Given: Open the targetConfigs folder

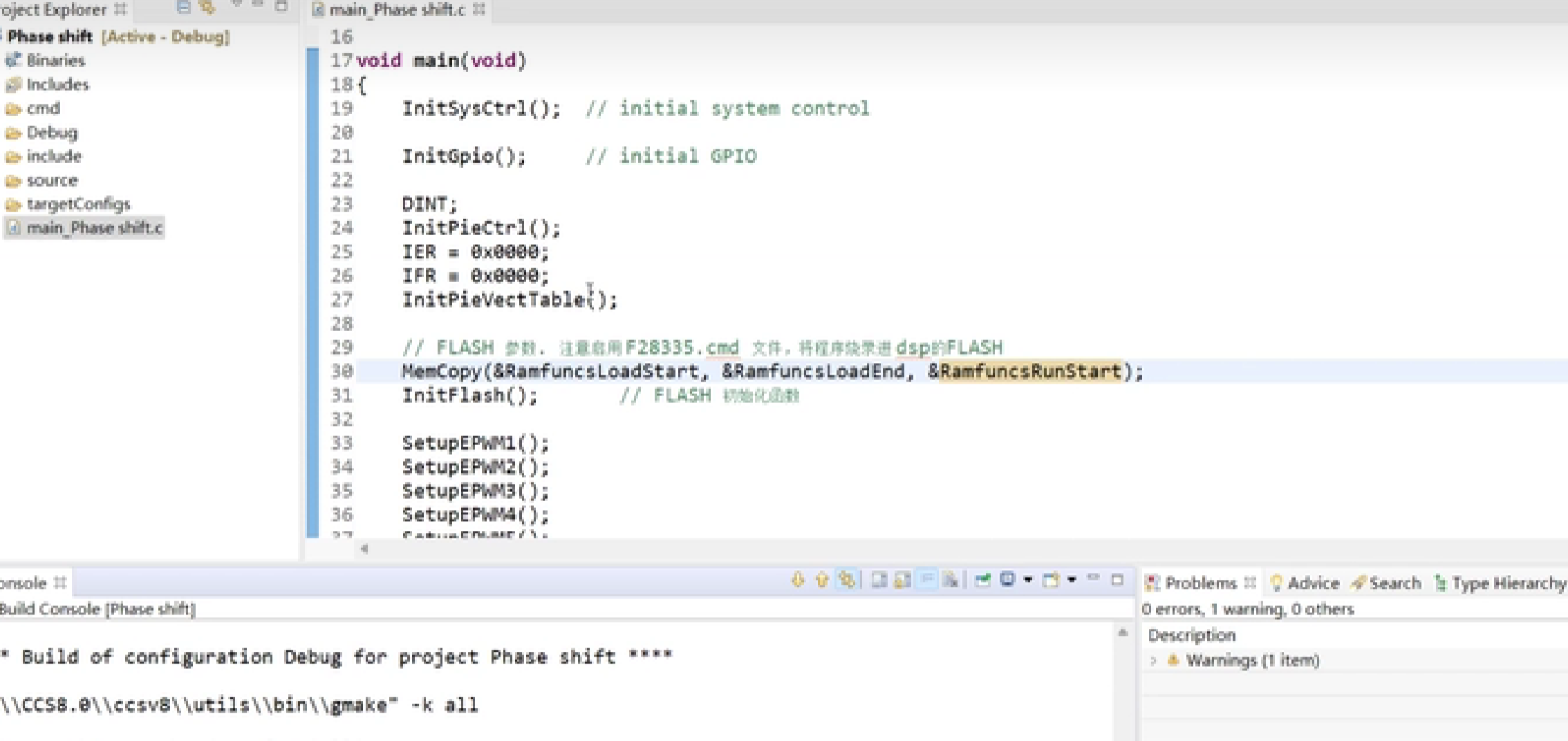Looking at the screenshot, I should pyautogui.click(x=68, y=204).
